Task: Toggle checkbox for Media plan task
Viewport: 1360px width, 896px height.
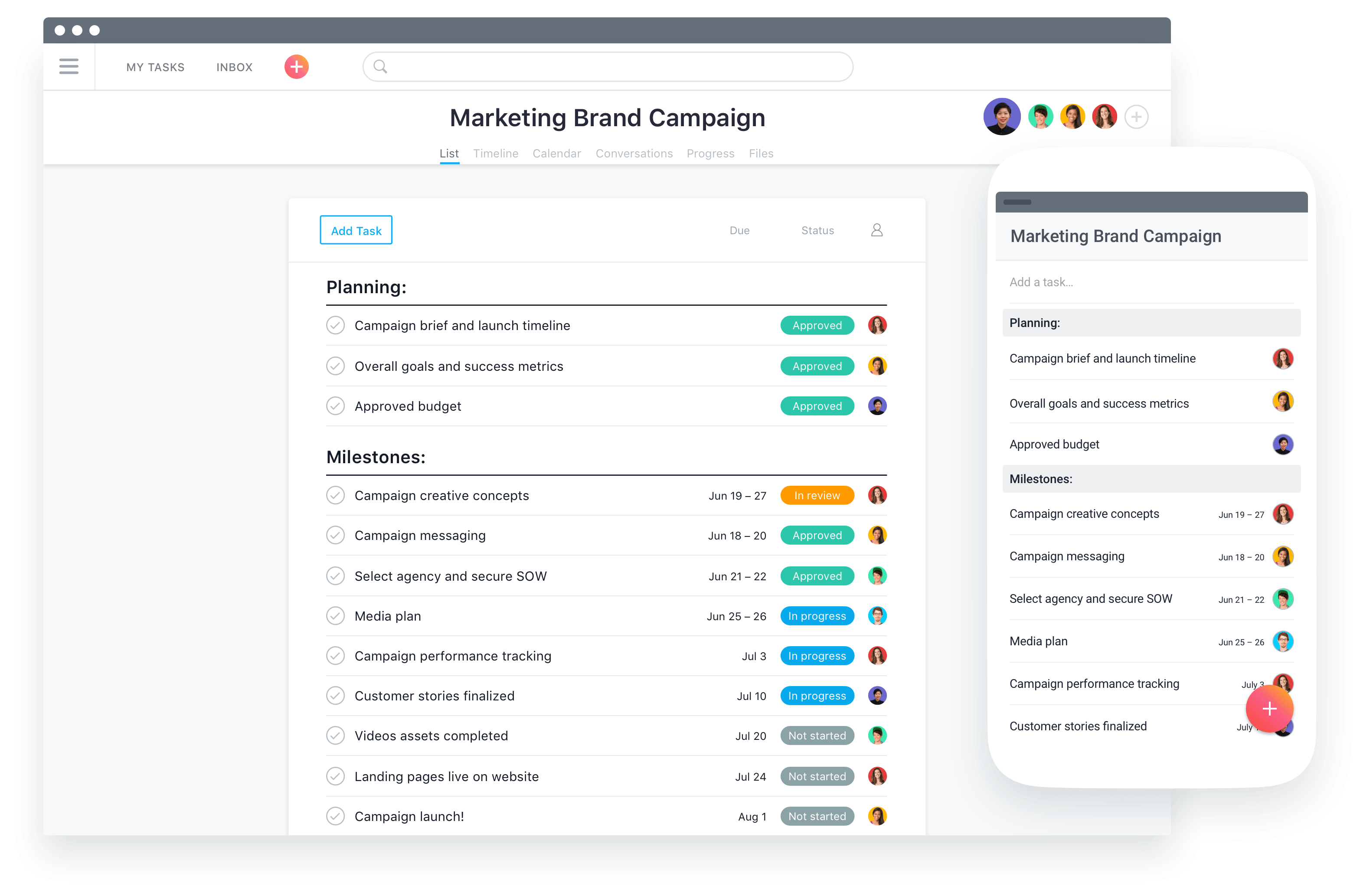Action: click(336, 616)
